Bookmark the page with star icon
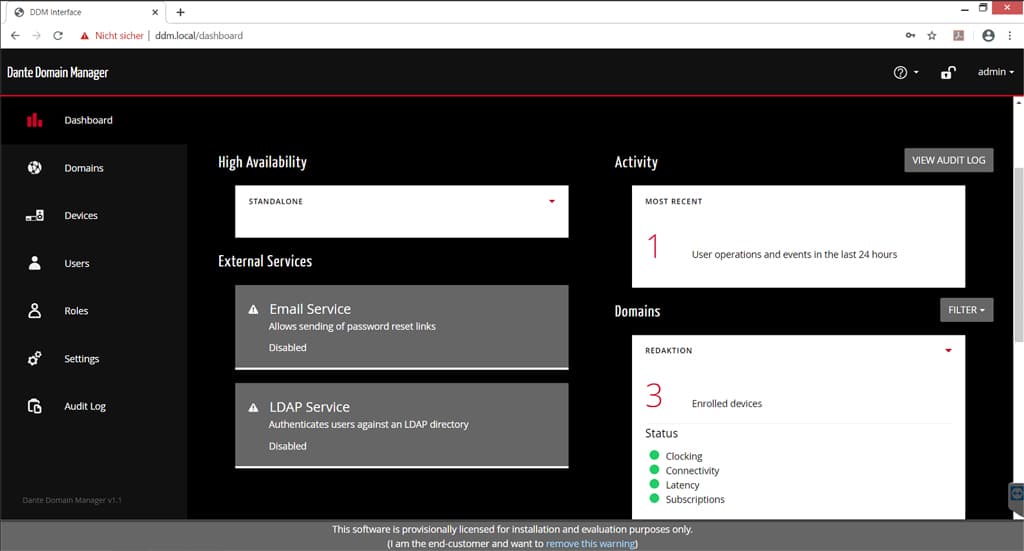The width and height of the screenshot is (1024, 551). pos(932,36)
